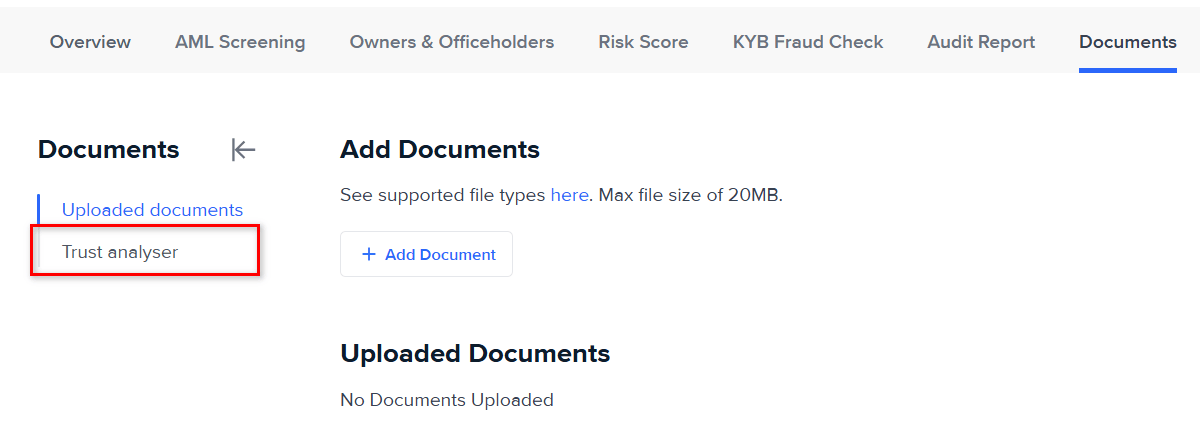Screen dimensions: 1200x438
Task: Select Uploaded documents in the sidebar
Action: [x=152, y=210]
